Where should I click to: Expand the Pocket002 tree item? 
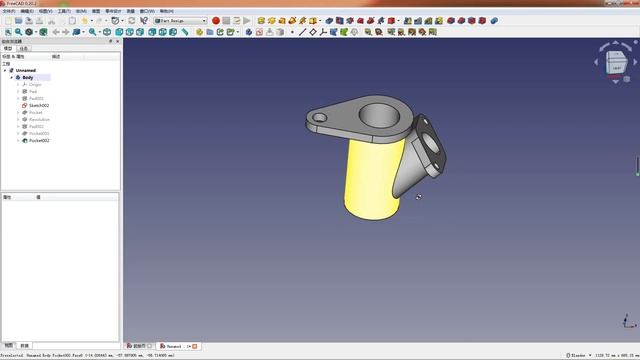(18, 140)
